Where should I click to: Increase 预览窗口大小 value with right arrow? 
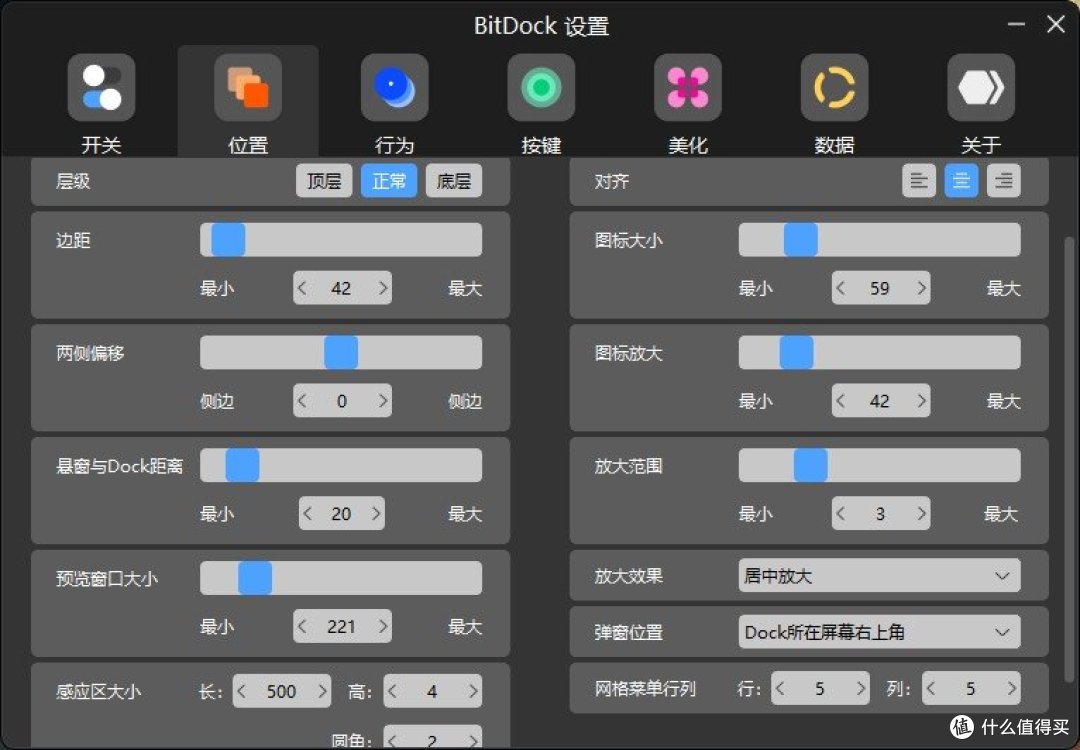[383, 627]
